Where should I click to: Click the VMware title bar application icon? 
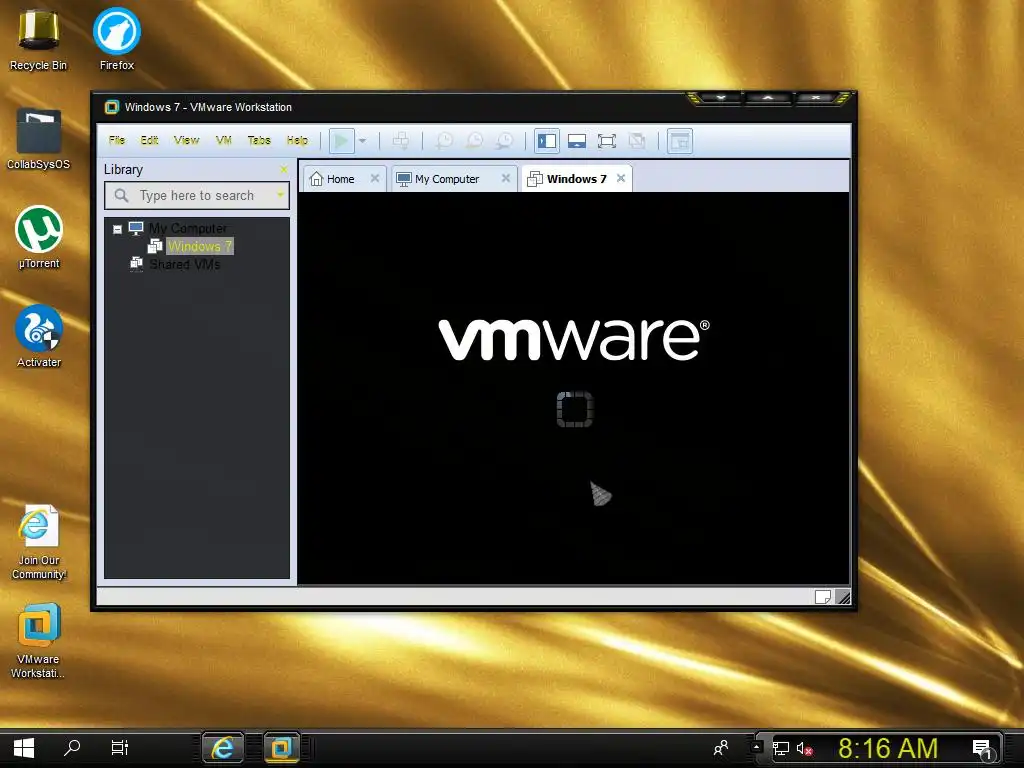pyautogui.click(x=112, y=107)
